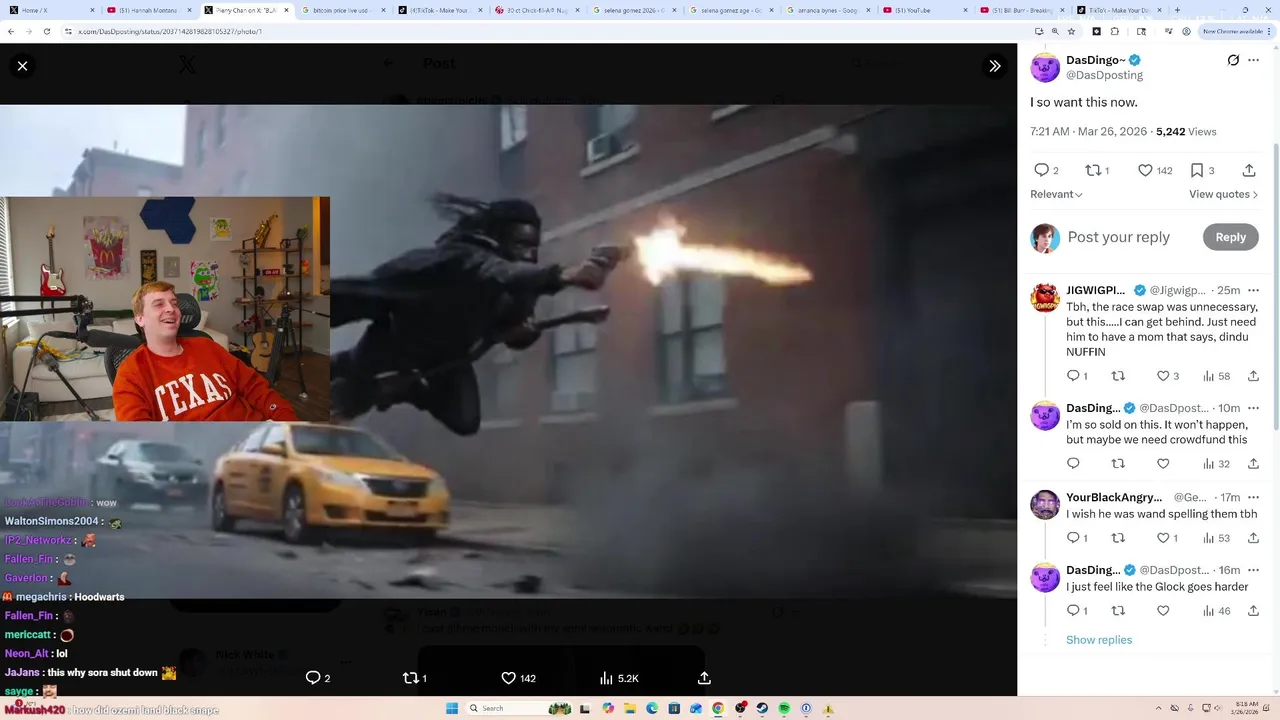The image size is (1280, 720).
Task: Collapse the side panel with the double chevron
Action: 995,66
